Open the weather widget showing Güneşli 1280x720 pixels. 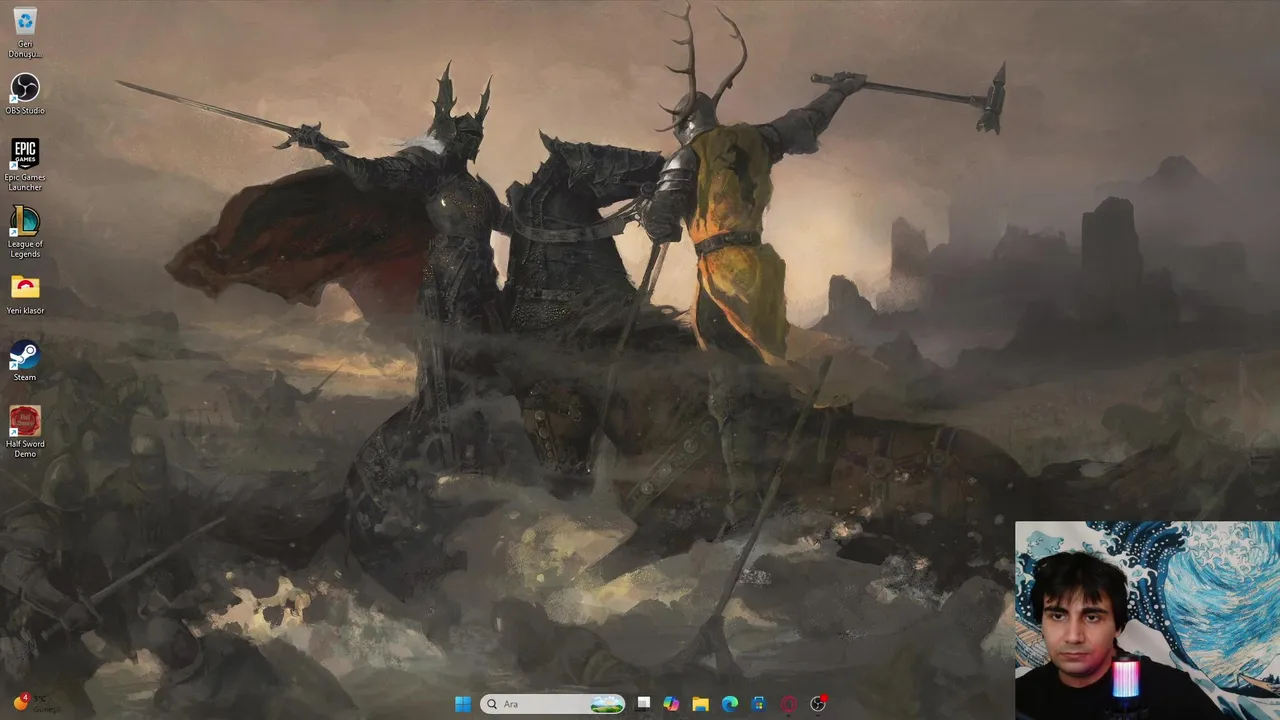coord(38,704)
